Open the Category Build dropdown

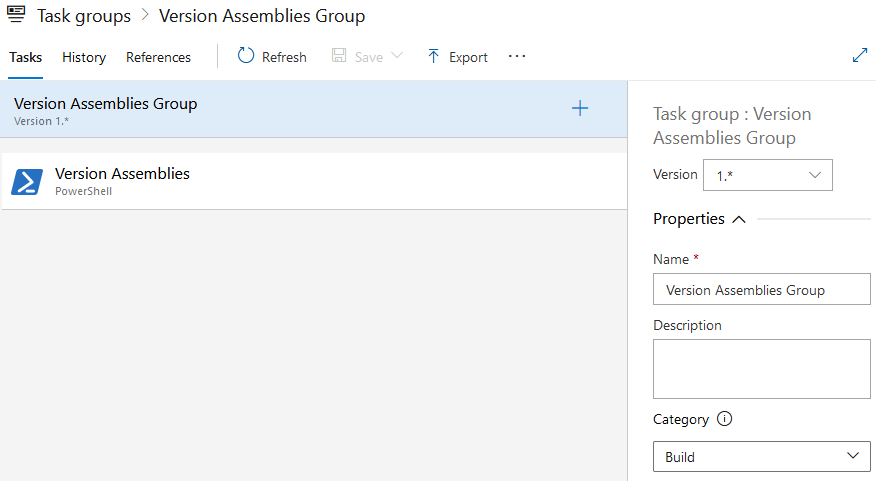tap(761, 457)
